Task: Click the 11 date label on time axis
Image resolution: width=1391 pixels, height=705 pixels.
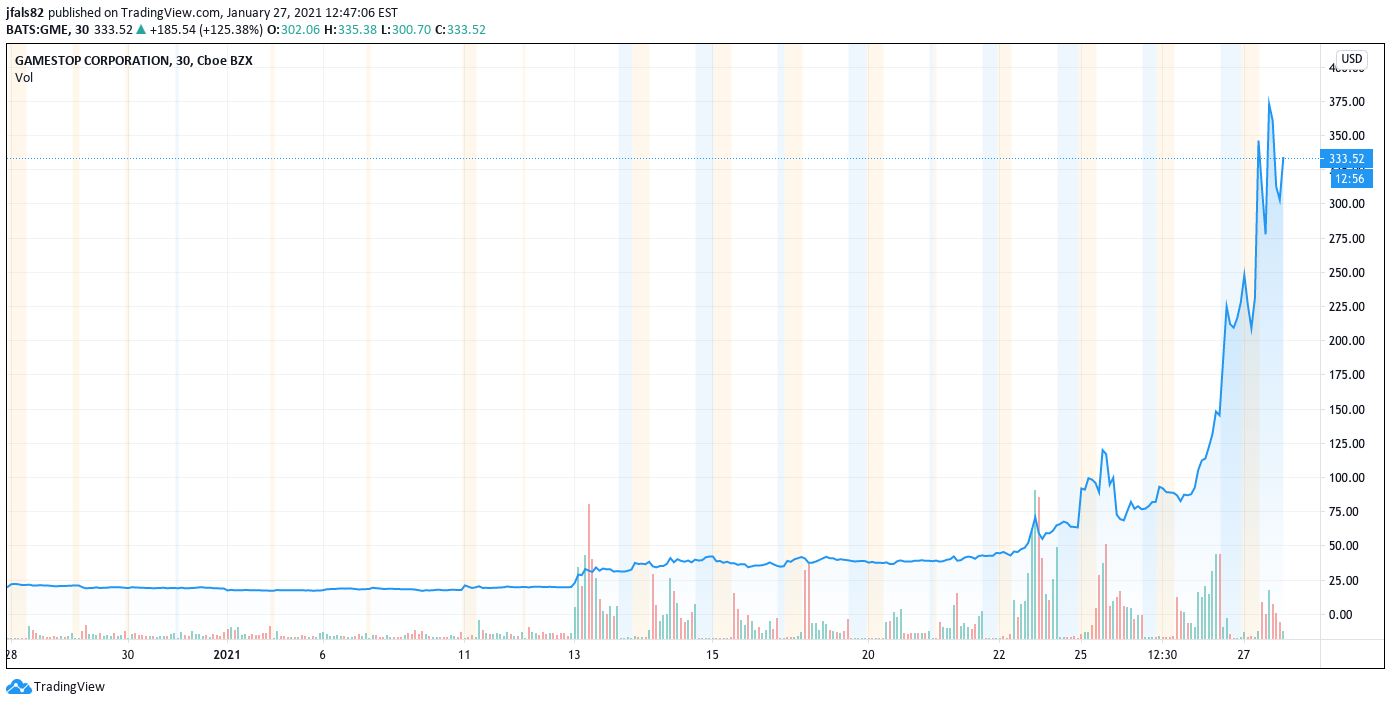Action: pos(464,655)
